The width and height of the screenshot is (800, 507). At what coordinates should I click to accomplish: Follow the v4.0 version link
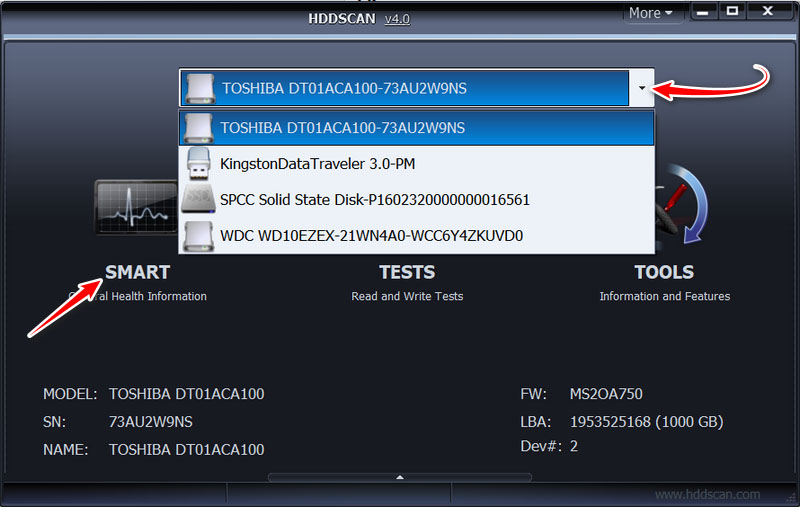(397, 19)
